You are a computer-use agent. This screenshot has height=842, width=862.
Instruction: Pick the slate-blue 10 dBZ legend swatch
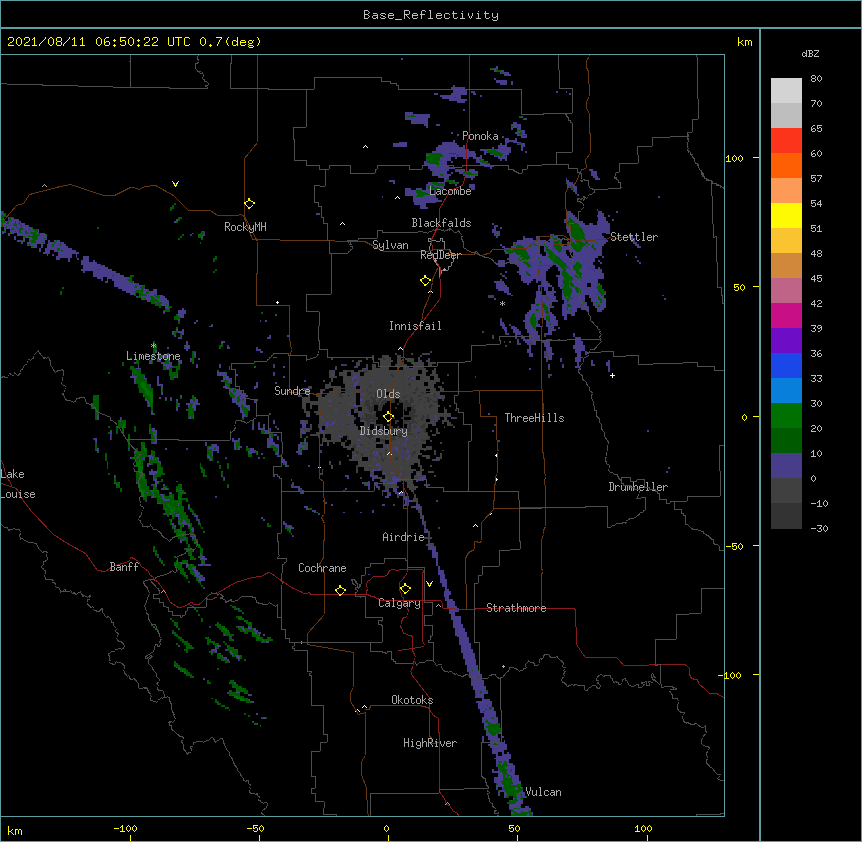click(786, 466)
